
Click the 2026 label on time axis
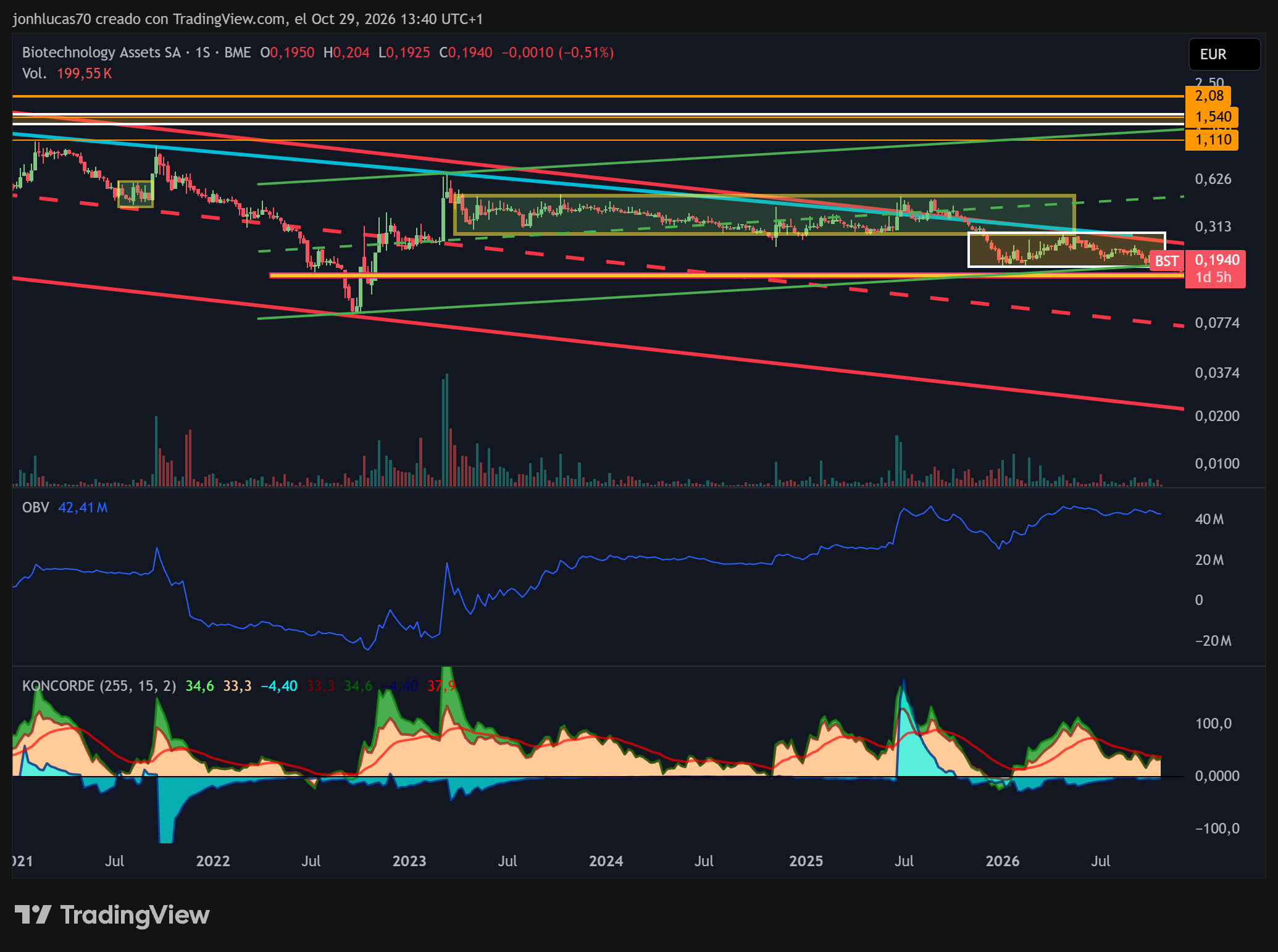pos(1002,861)
